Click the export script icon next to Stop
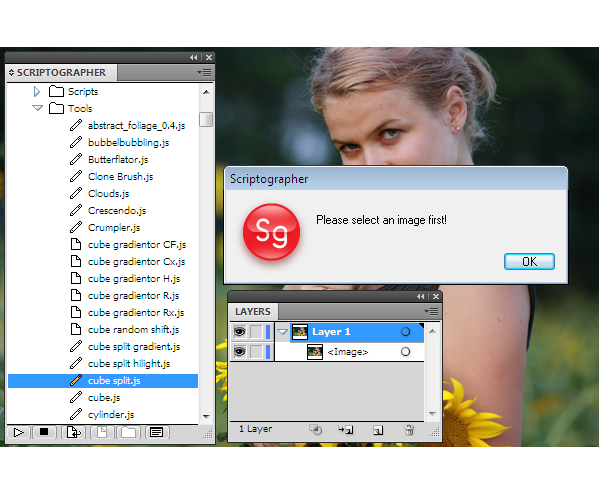Viewport: 600px width, 479px height. pos(73,433)
